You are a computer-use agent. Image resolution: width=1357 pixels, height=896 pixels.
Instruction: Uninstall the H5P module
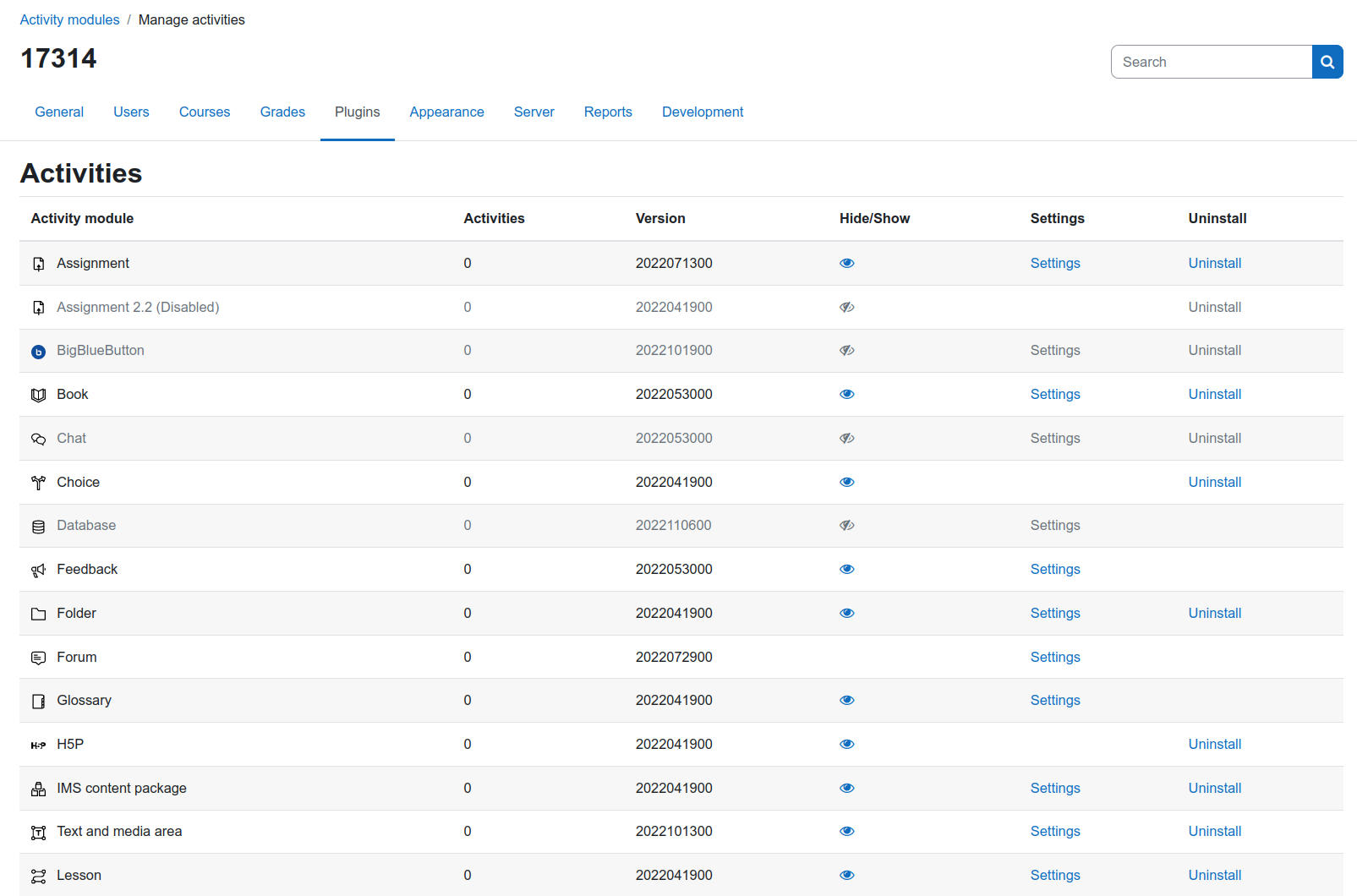[x=1215, y=744]
